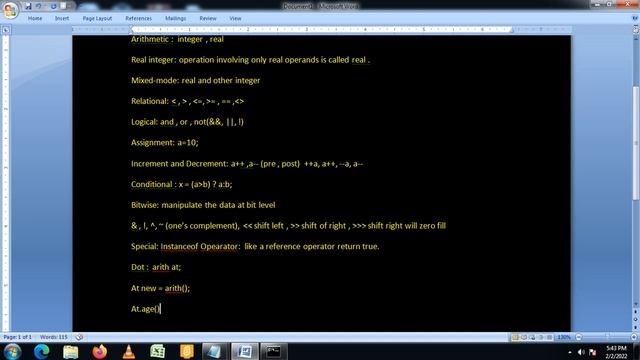
Task: Open the Review tab
Action: pyautogui.click(x=208, y=18)
